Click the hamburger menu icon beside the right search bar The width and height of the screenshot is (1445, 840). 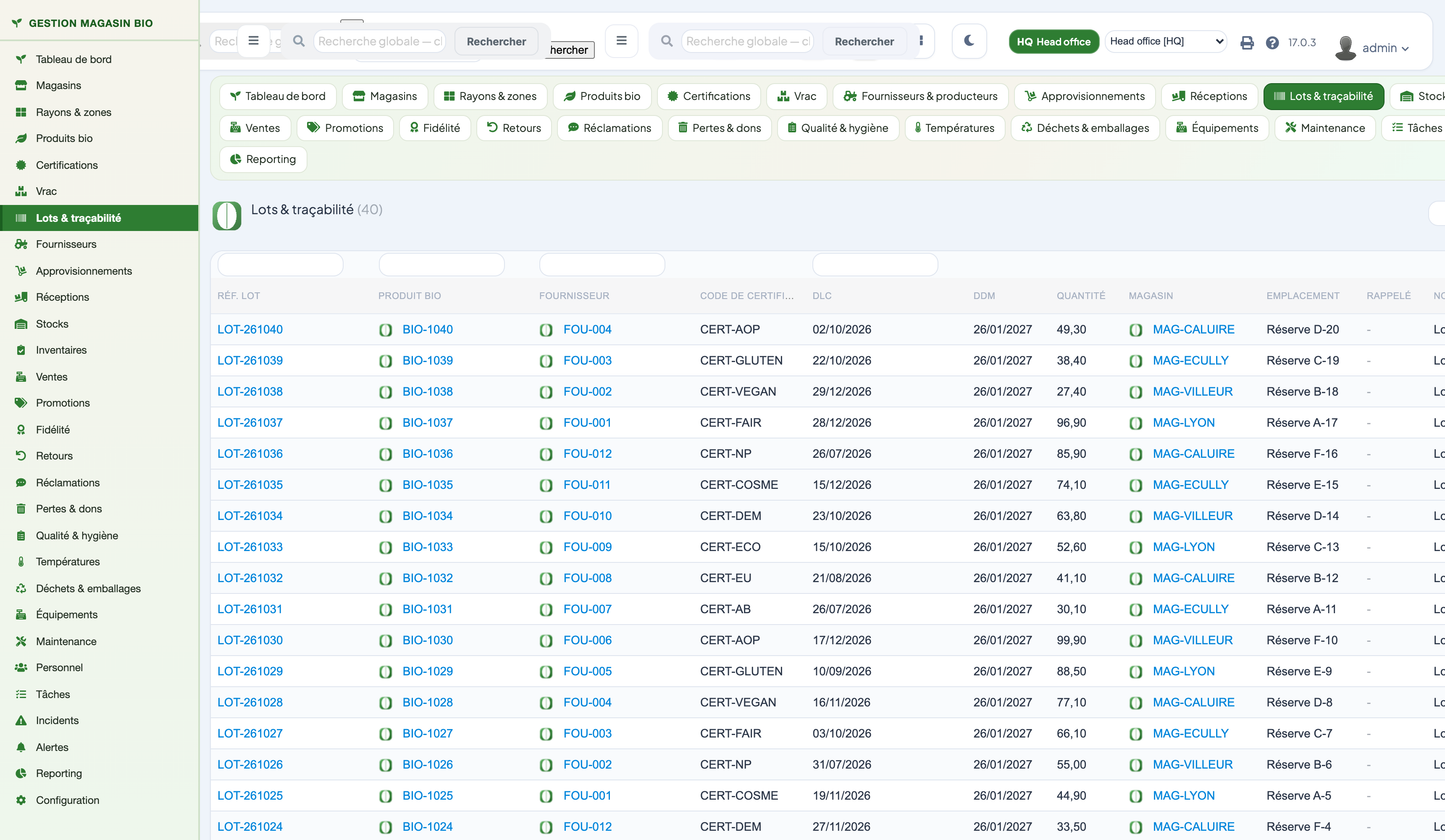[621, 41]
